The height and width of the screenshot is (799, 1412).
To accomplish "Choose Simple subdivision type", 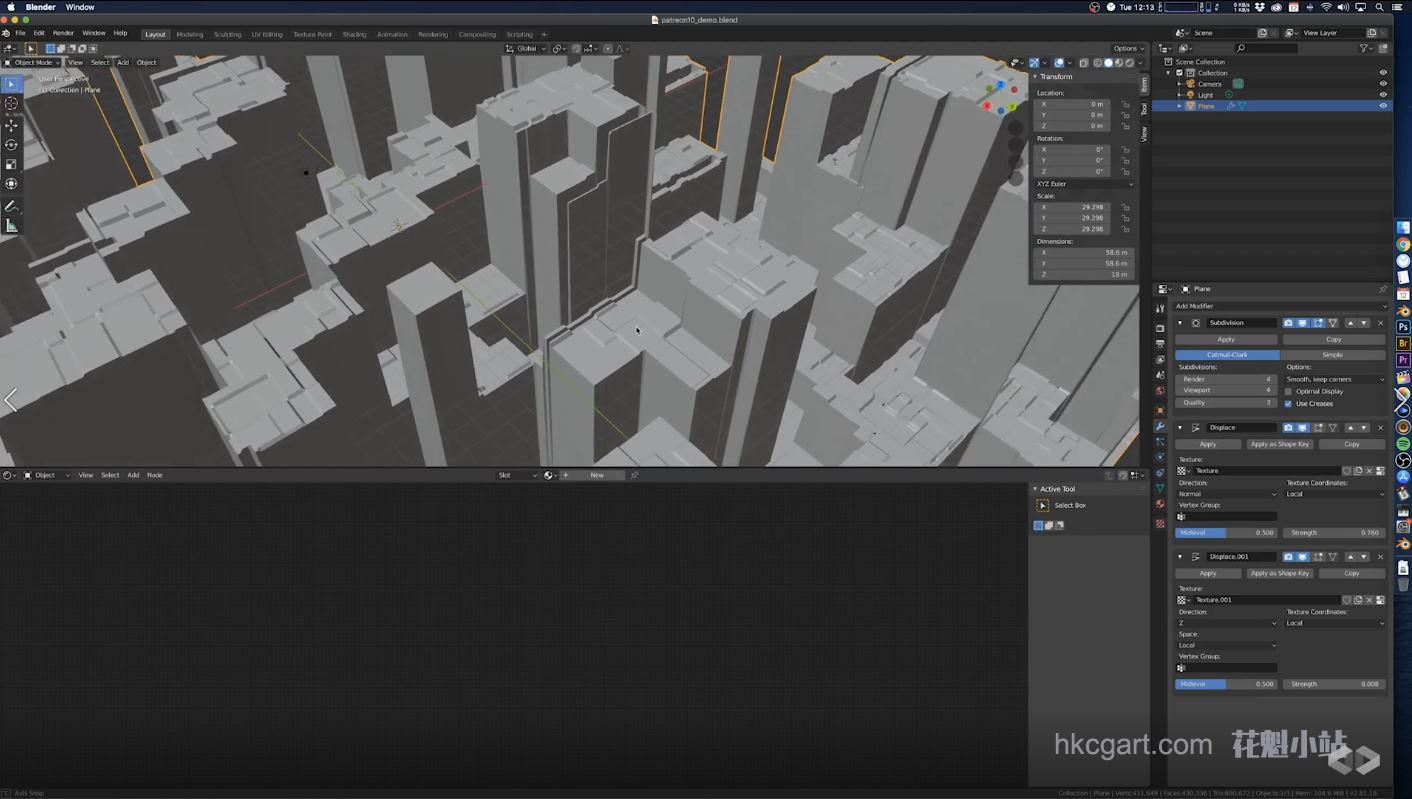I will click(x=1333, y=355).
